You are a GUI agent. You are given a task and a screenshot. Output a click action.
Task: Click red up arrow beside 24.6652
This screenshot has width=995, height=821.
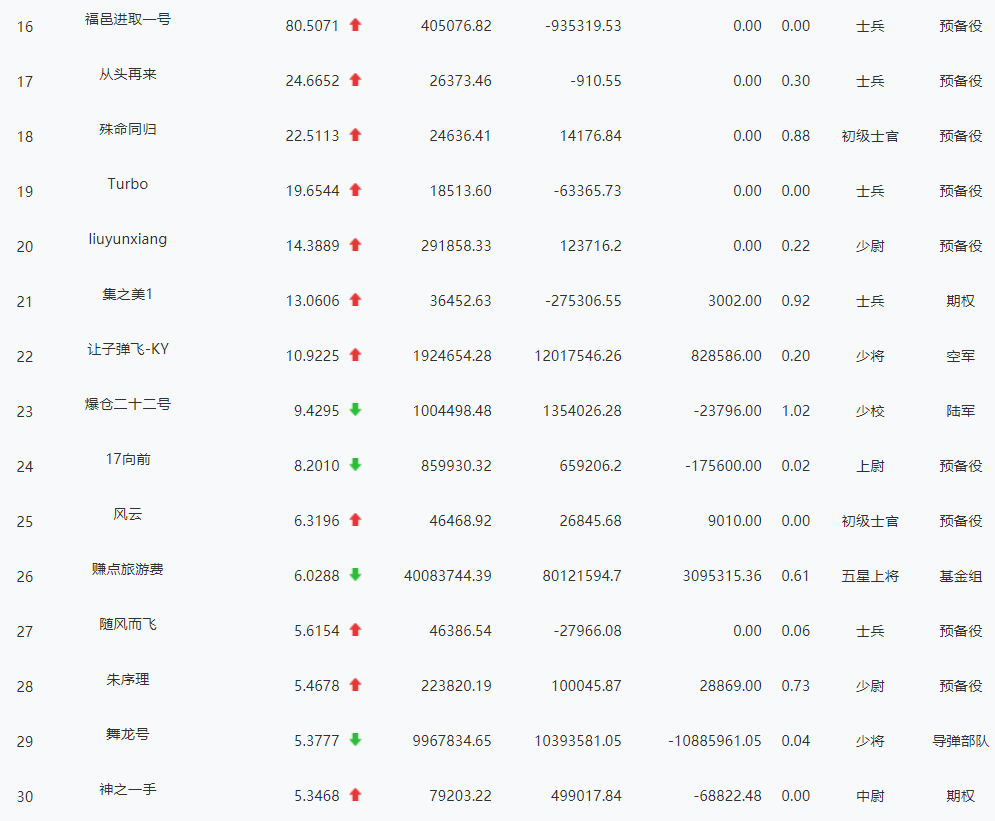tap(355, 80)
